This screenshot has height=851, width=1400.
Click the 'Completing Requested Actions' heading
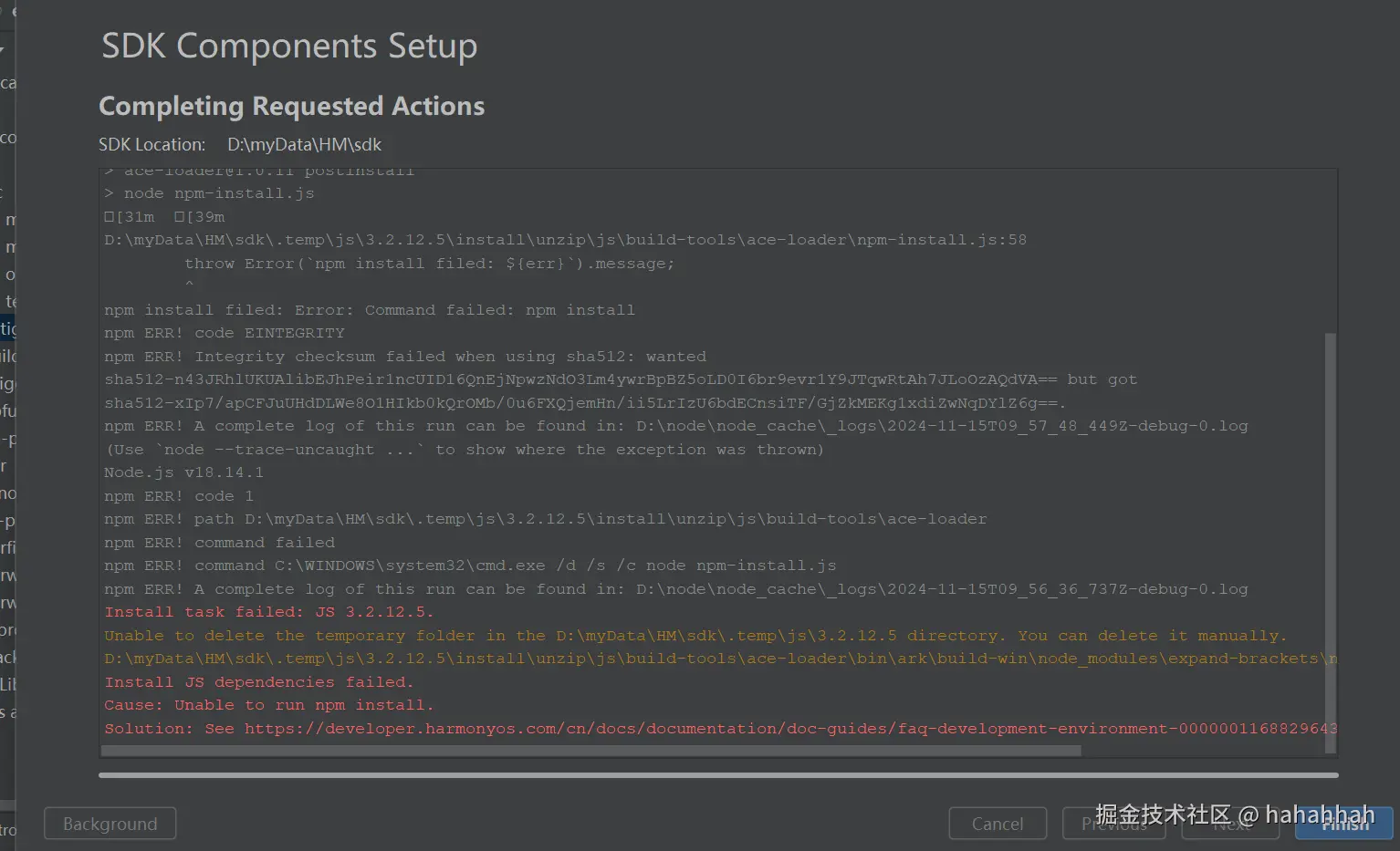click(291, 107)
